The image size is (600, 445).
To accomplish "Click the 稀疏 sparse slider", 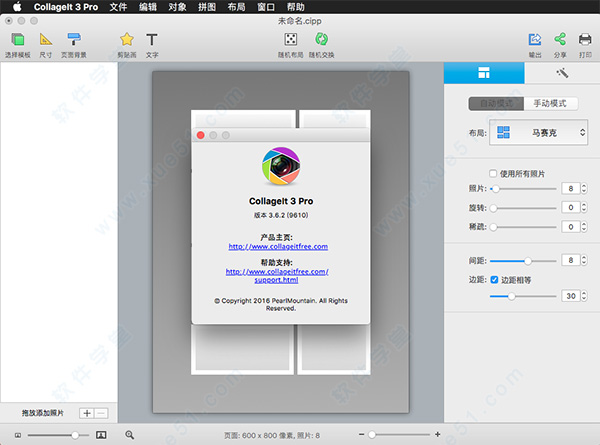I will coord(523,227).
